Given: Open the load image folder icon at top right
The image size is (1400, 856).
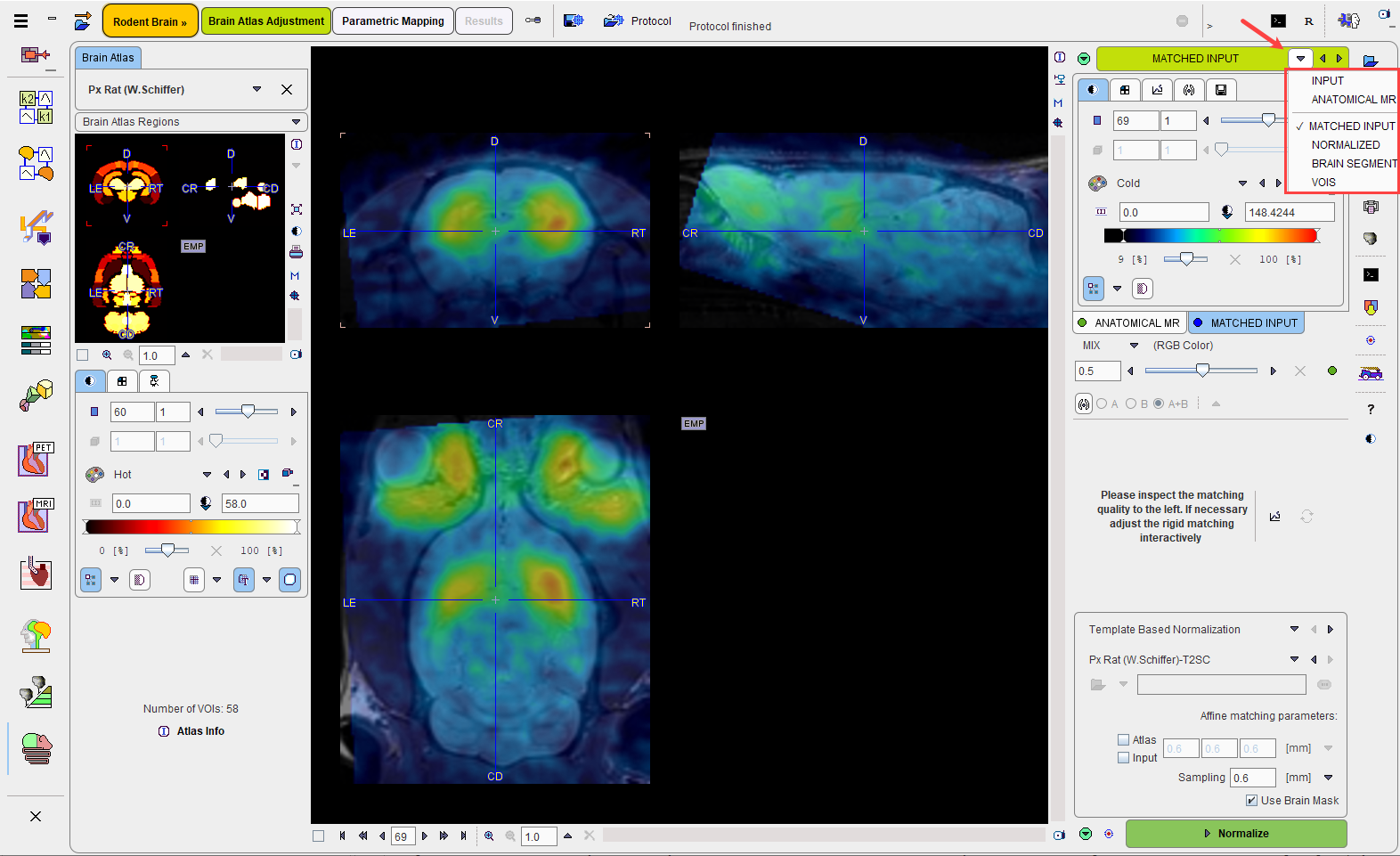Looking at the screenshot, I should click(1371, 61).
